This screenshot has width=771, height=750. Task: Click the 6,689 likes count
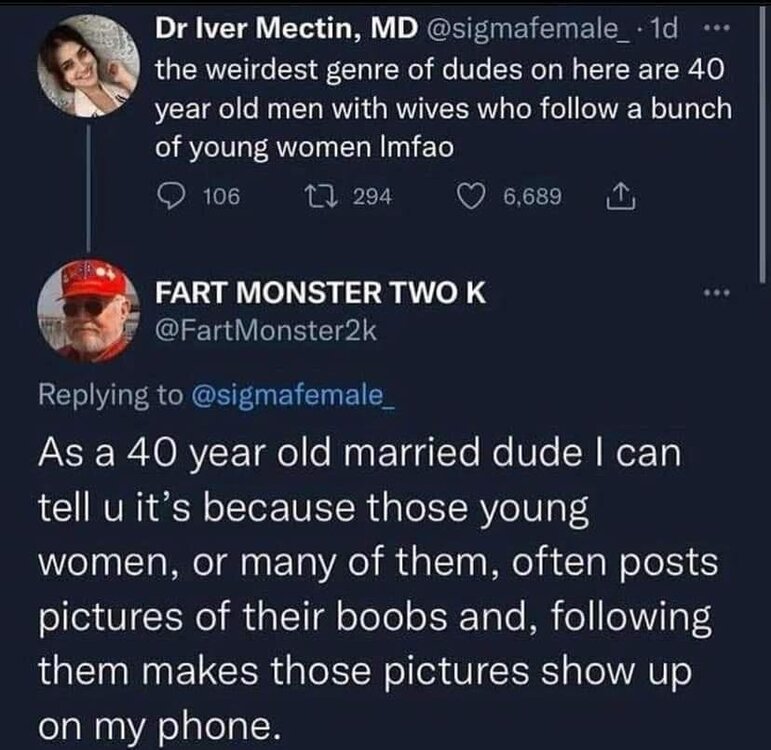pyautogui.click(x=532, y=197)
